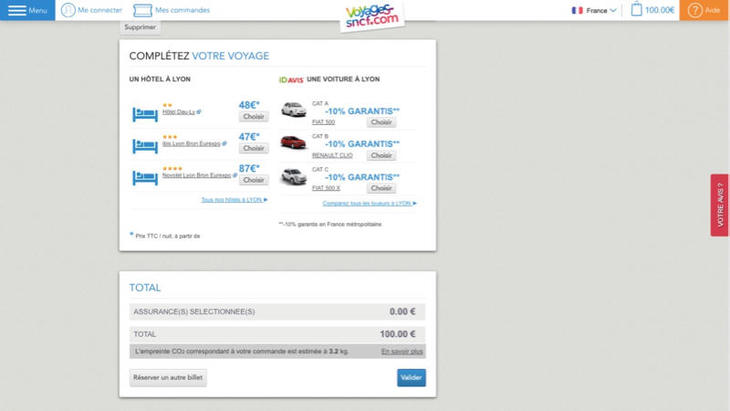
Task: Choose the 47€ ibis Lyon Bron Eurexpo hotel
Action: (253, 148)
